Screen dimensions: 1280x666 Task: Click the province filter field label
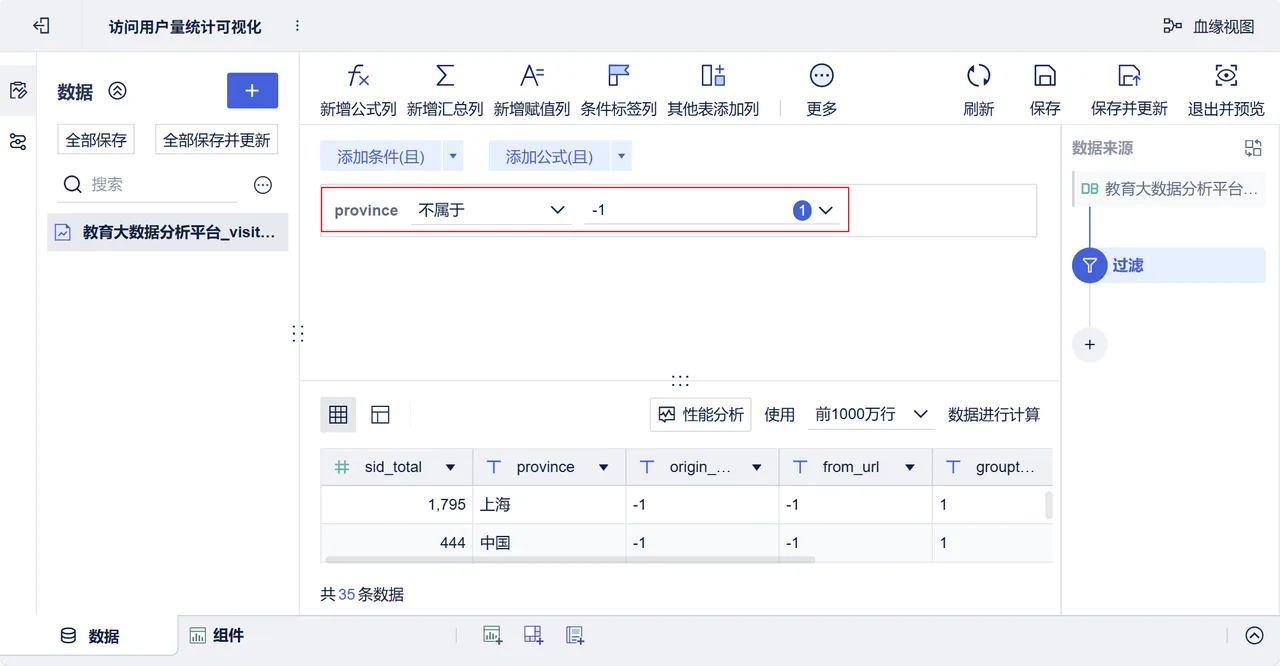(366, 210)
